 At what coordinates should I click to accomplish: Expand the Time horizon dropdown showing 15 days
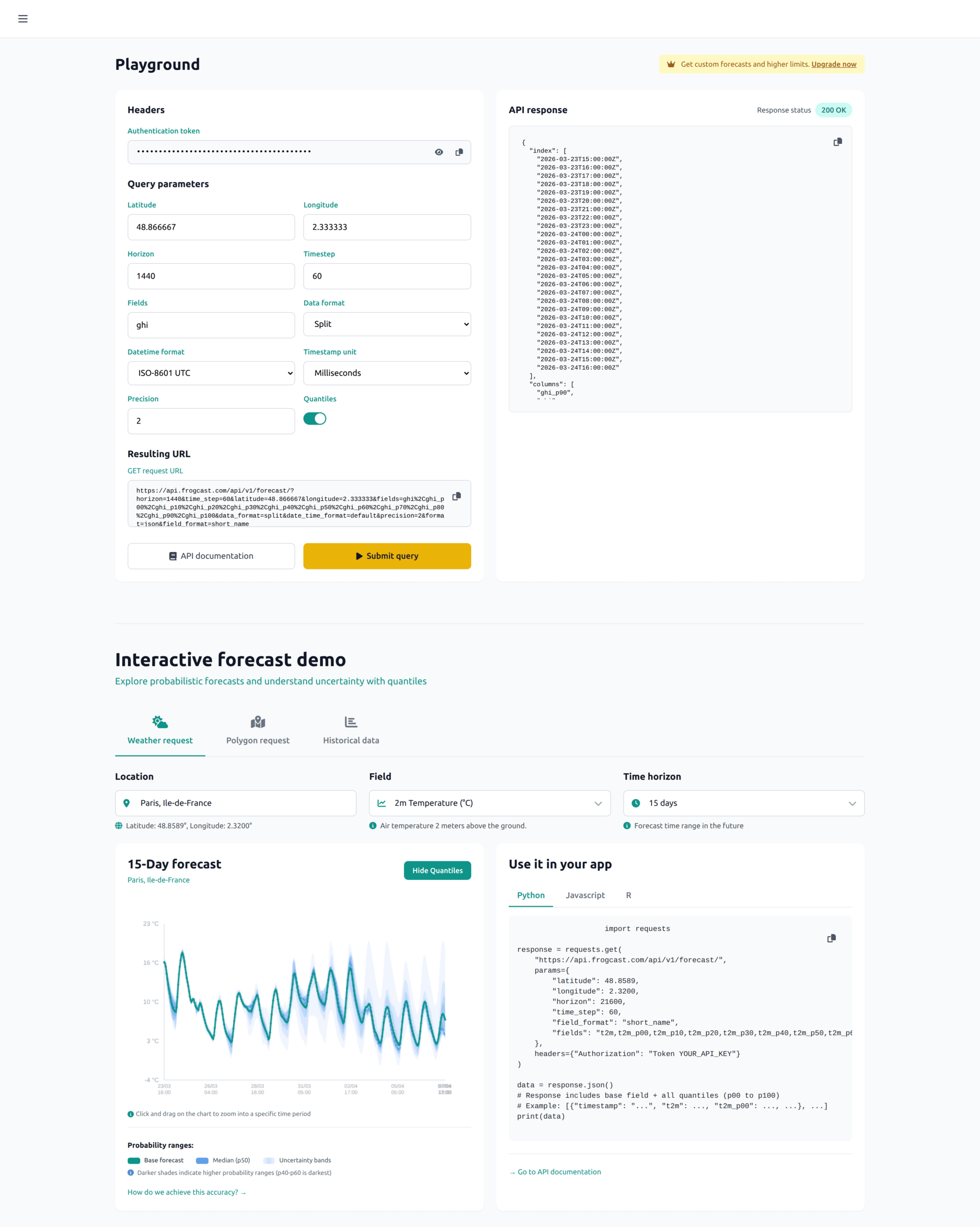point(743,803)
